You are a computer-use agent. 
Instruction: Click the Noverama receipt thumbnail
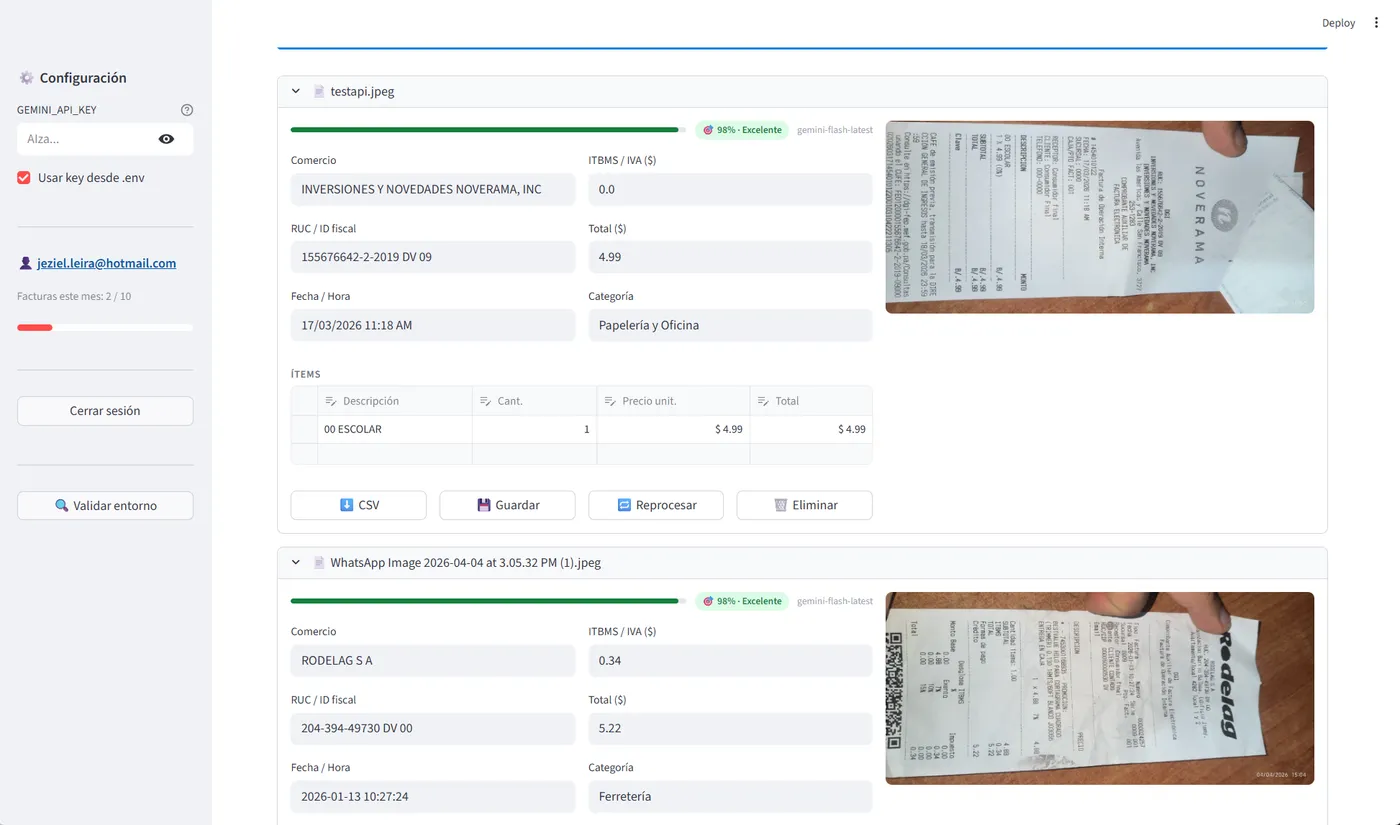pos(1099,217)
